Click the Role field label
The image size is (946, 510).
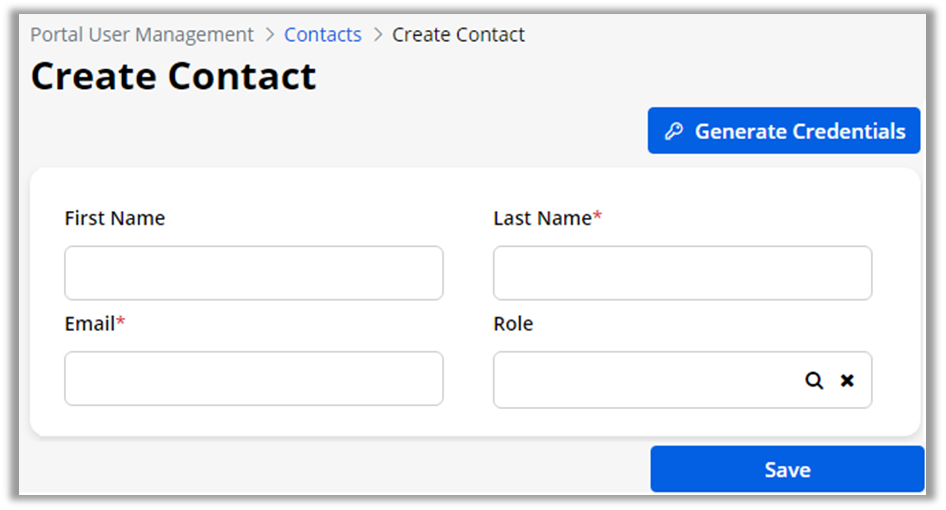(513, 324)
